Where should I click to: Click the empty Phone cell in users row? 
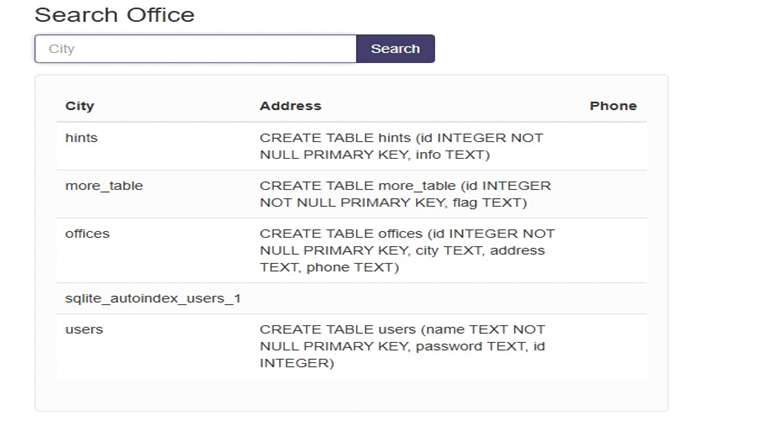click(x=613, y=346)
